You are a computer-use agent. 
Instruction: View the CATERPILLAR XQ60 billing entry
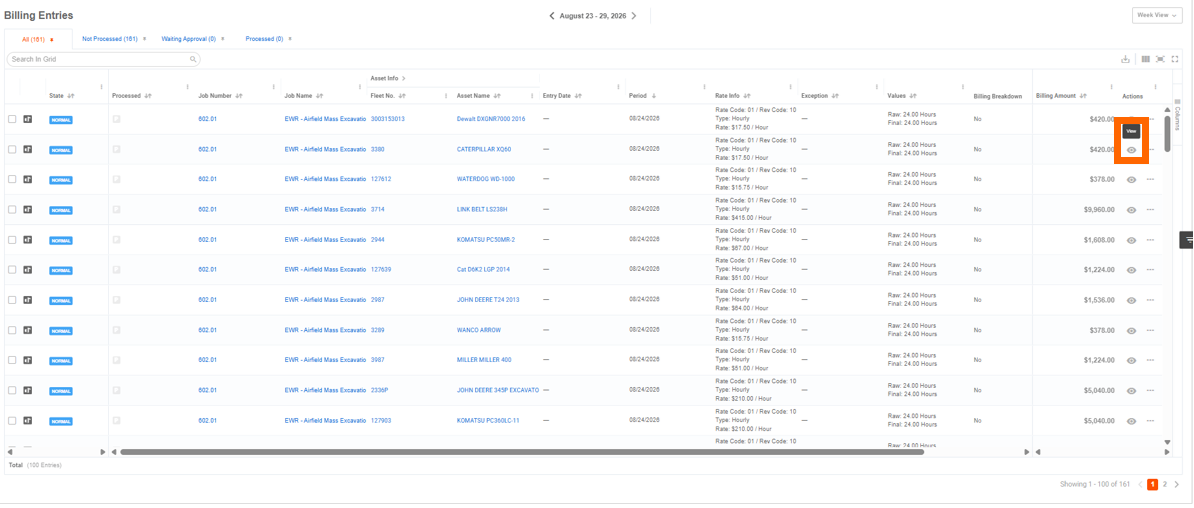tap(1132, 150)
